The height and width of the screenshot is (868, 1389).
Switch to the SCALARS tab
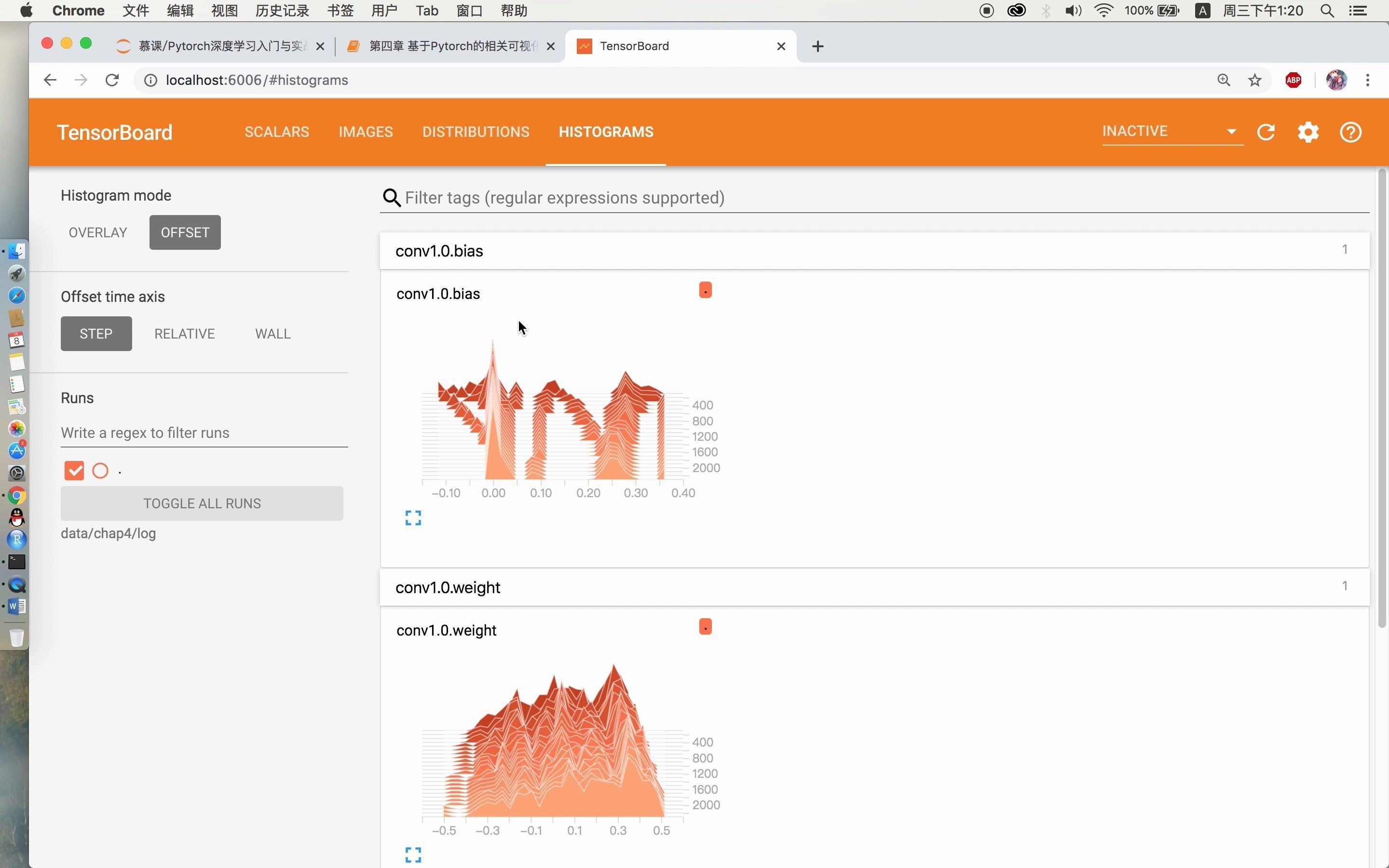pyautogui.click(x=277, y=132)
